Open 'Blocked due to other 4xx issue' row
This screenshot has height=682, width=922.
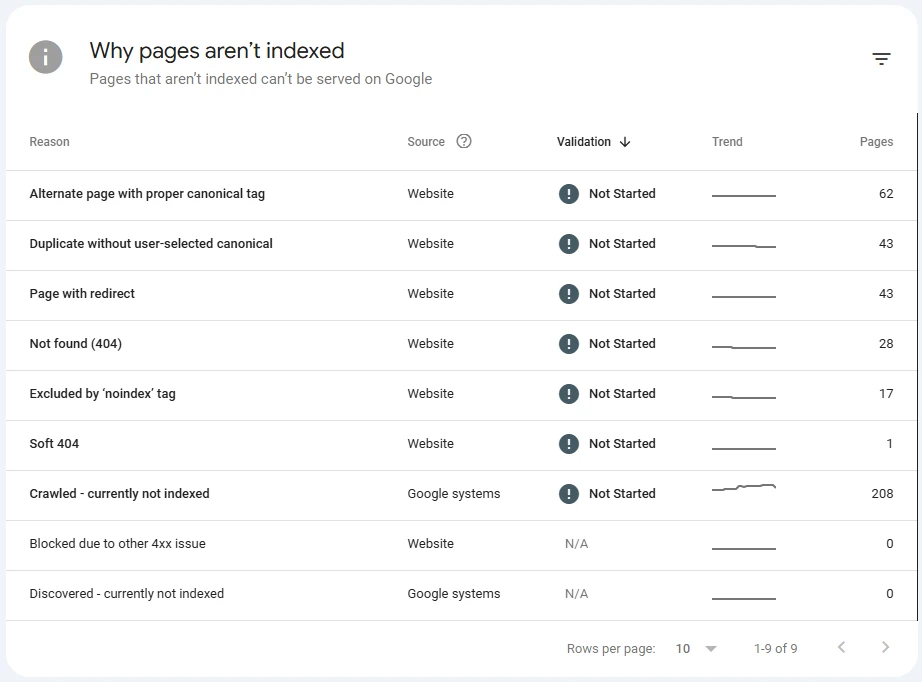[461, 546]
